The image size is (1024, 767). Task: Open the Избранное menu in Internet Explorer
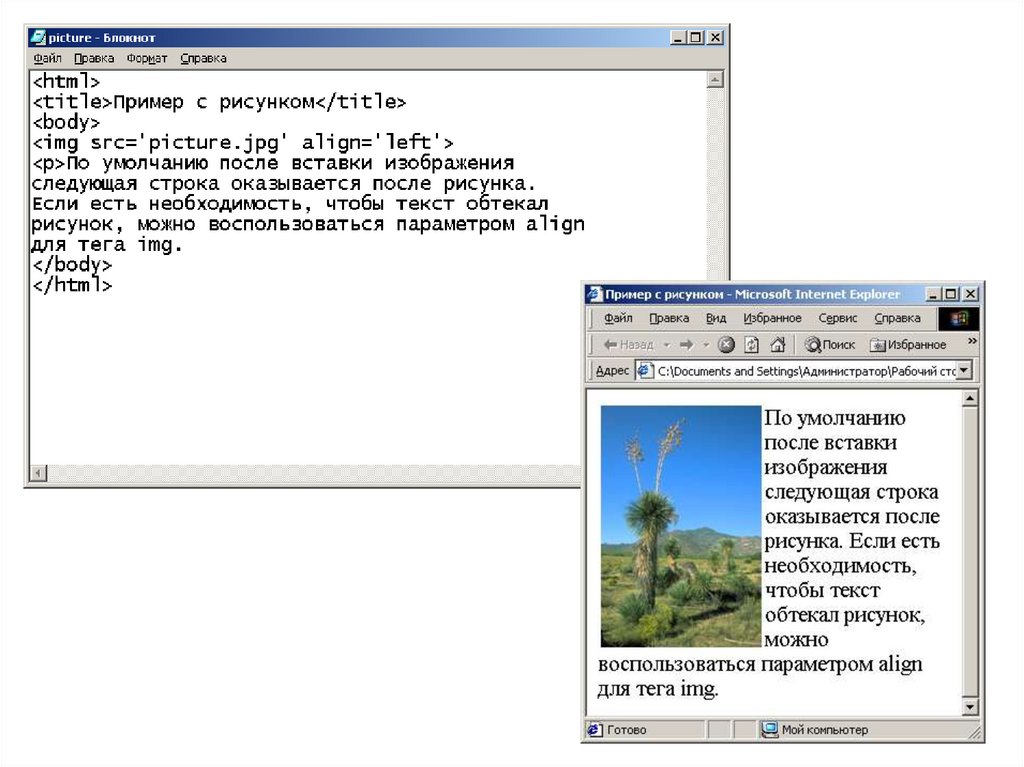(772, 318)
